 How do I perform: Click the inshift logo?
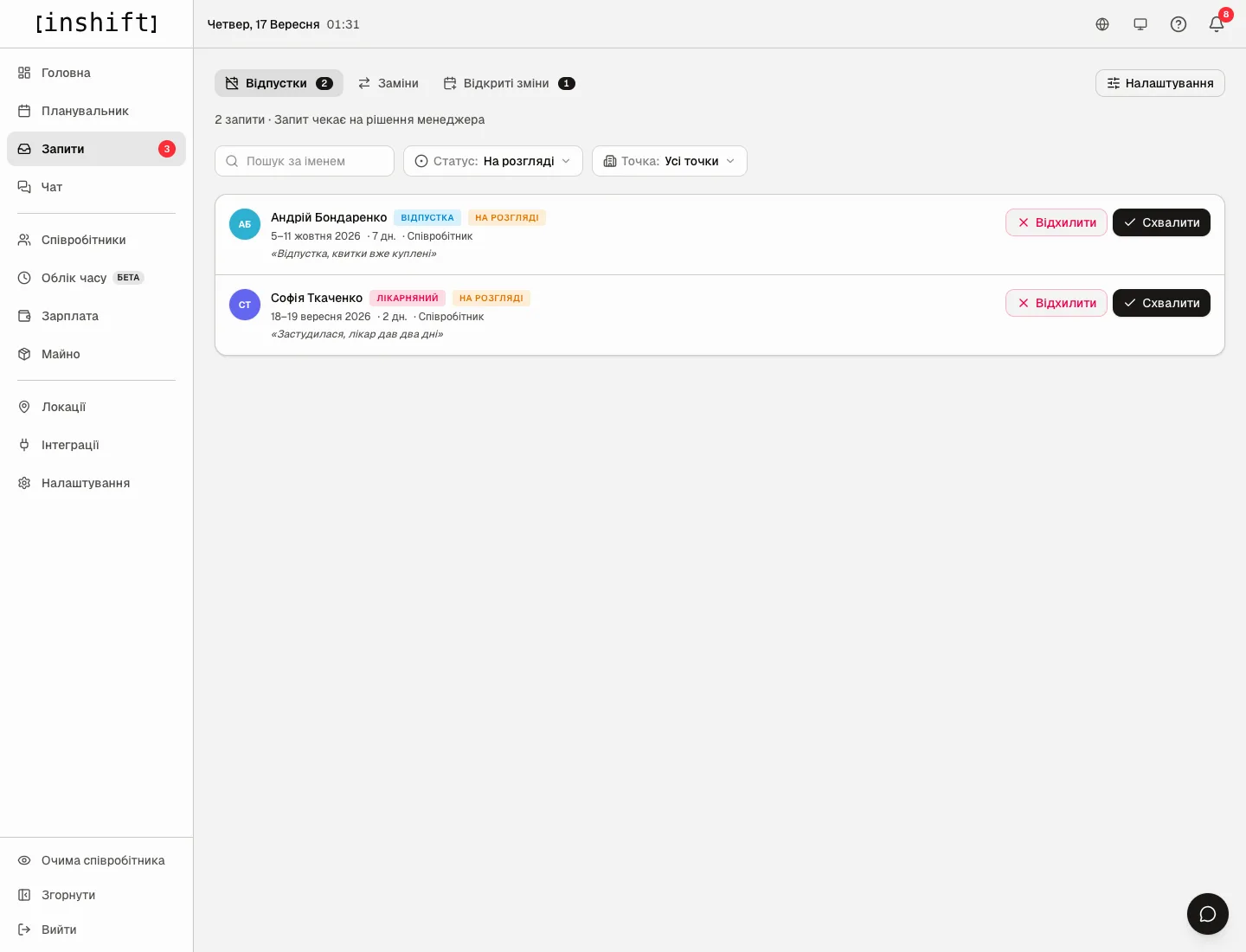pyautogui.click(x=97, y=23)
